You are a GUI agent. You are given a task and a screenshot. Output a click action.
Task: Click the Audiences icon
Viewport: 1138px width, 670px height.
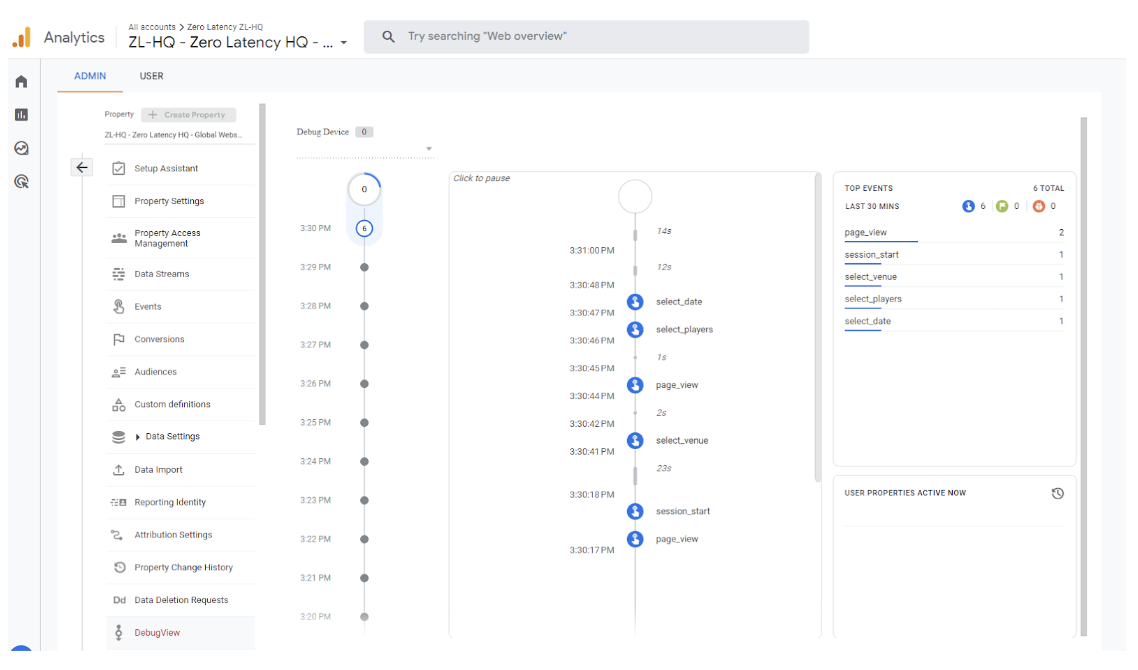coord(118,372)
